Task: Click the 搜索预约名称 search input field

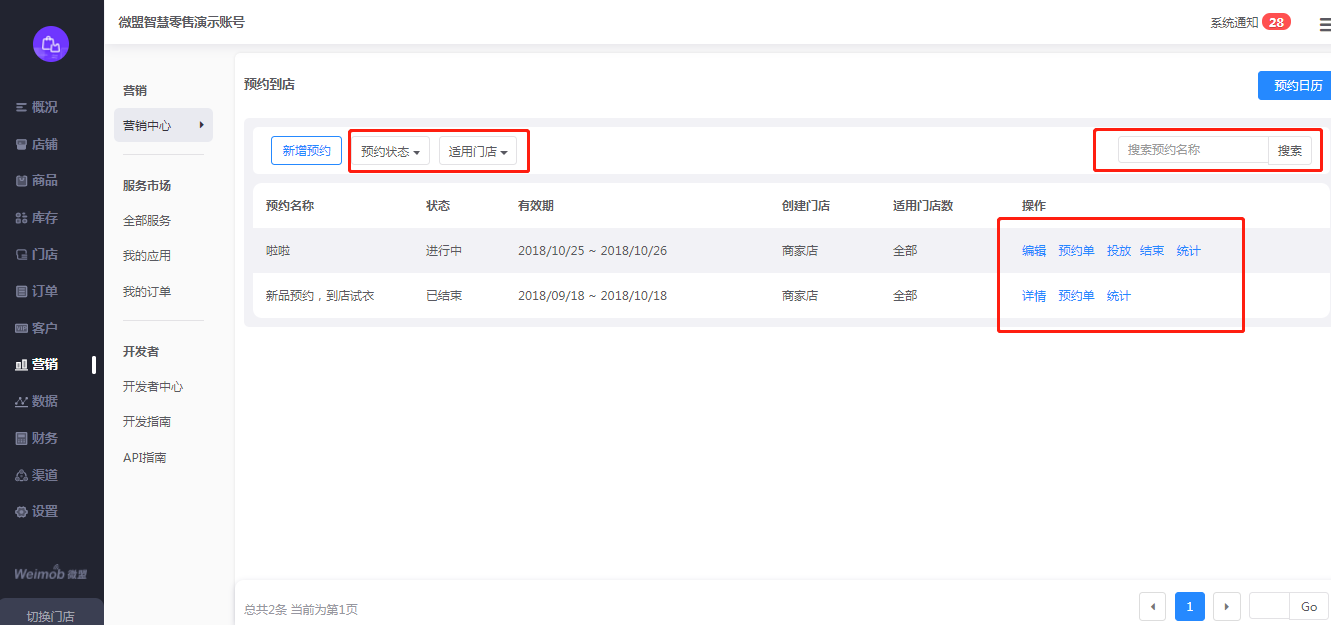Action: (x=1192, y=150)
